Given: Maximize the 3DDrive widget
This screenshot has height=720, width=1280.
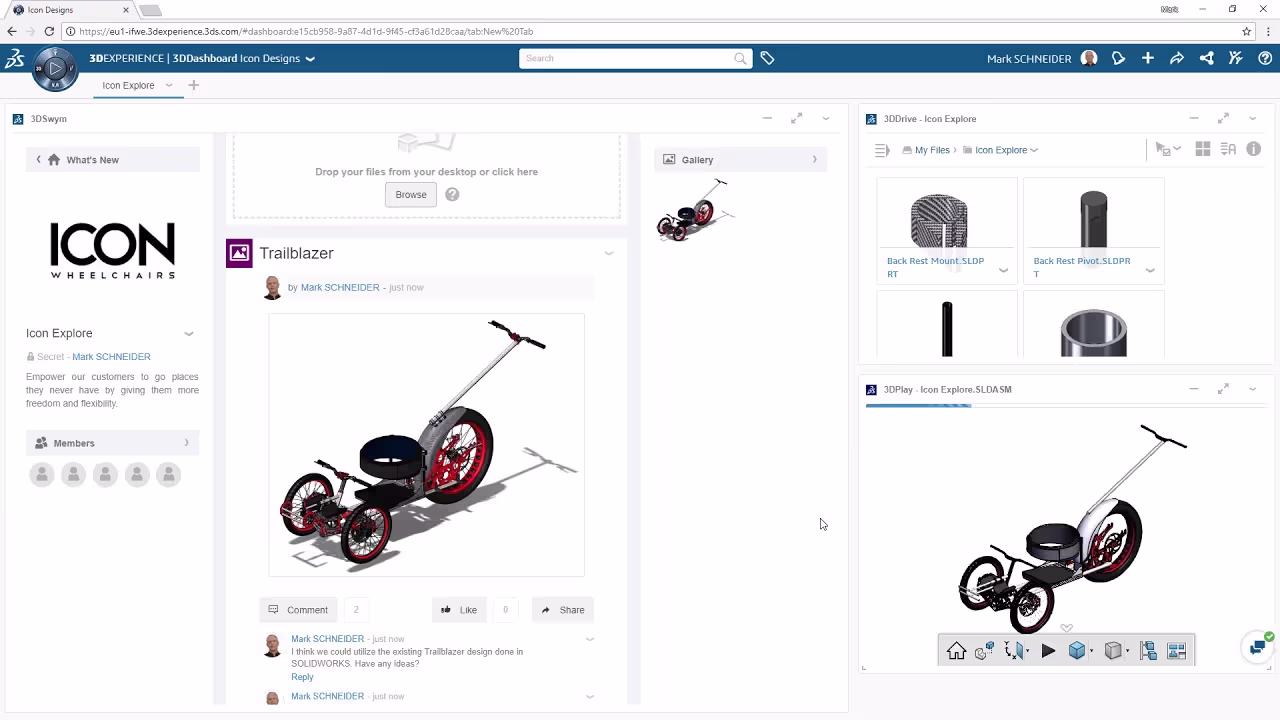Looking at the screenshot, I should (1223, 118).
